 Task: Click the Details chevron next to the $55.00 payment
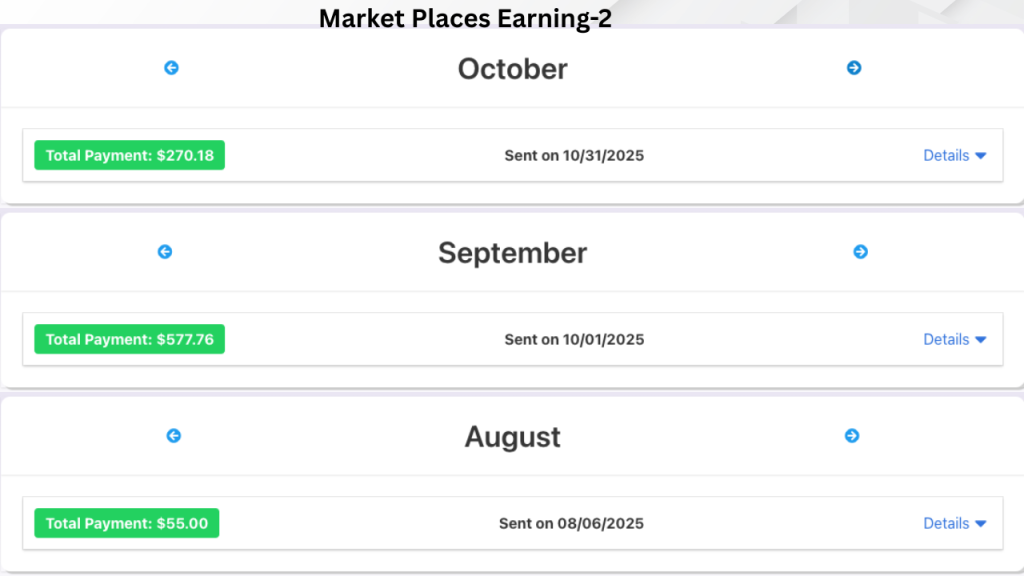click(978, 523)
